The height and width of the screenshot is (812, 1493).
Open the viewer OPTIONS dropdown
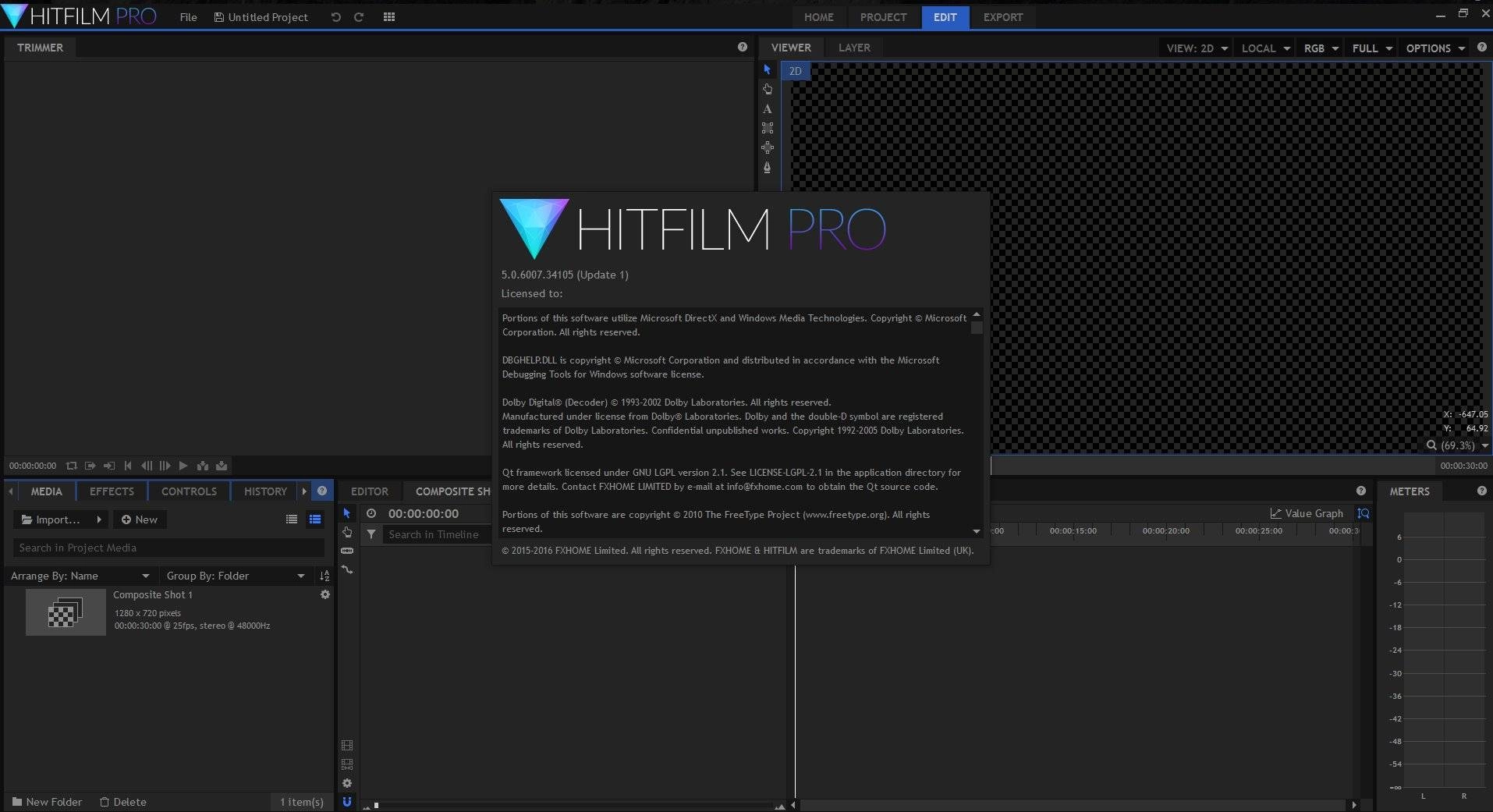click(x=1434, y=48)
